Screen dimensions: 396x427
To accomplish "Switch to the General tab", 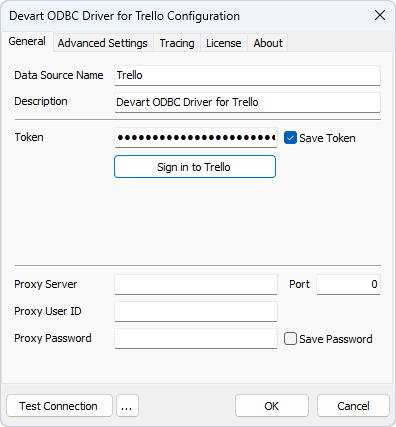I will (x=27, y=42).
